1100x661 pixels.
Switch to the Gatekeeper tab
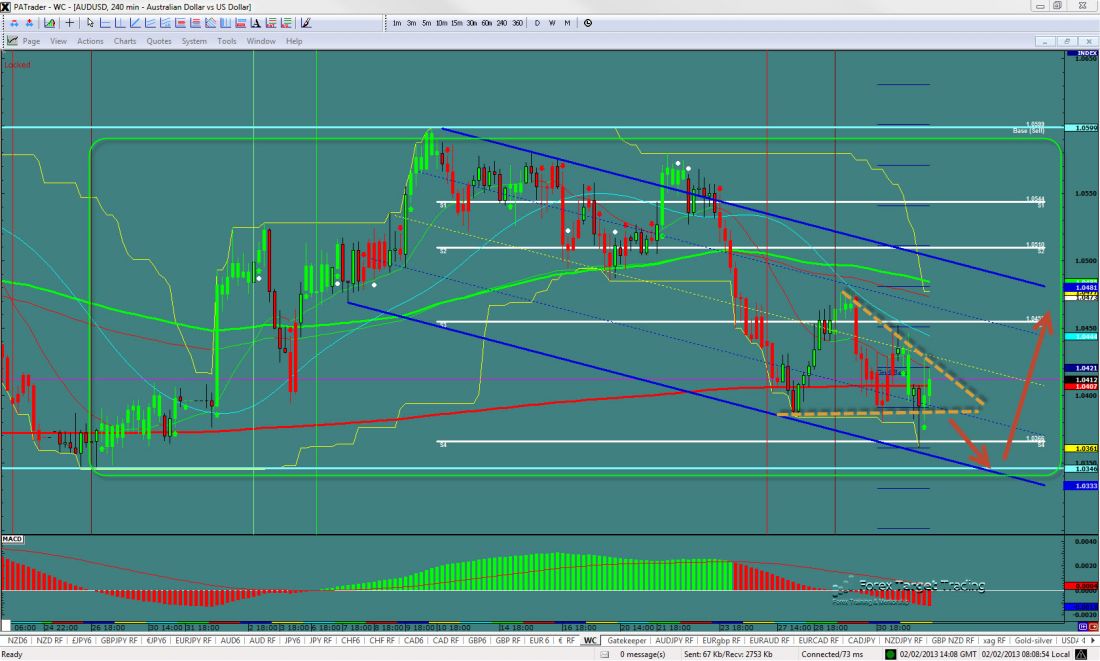click(627, 640)
